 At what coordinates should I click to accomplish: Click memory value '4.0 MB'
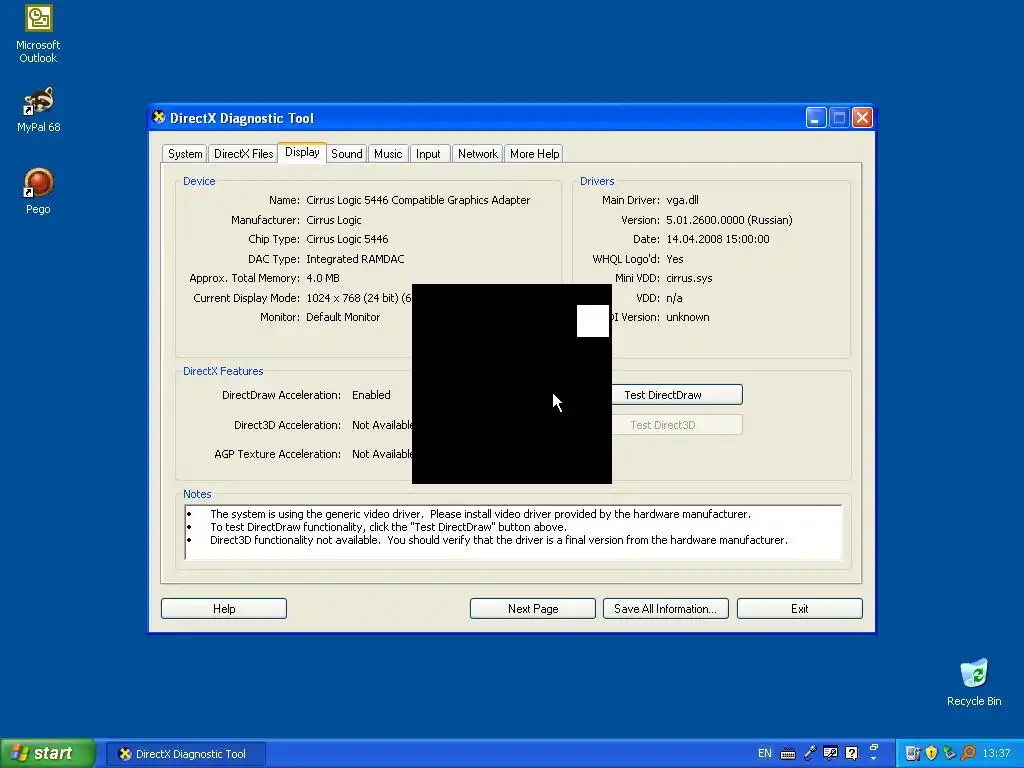click(x=323, y=278)
